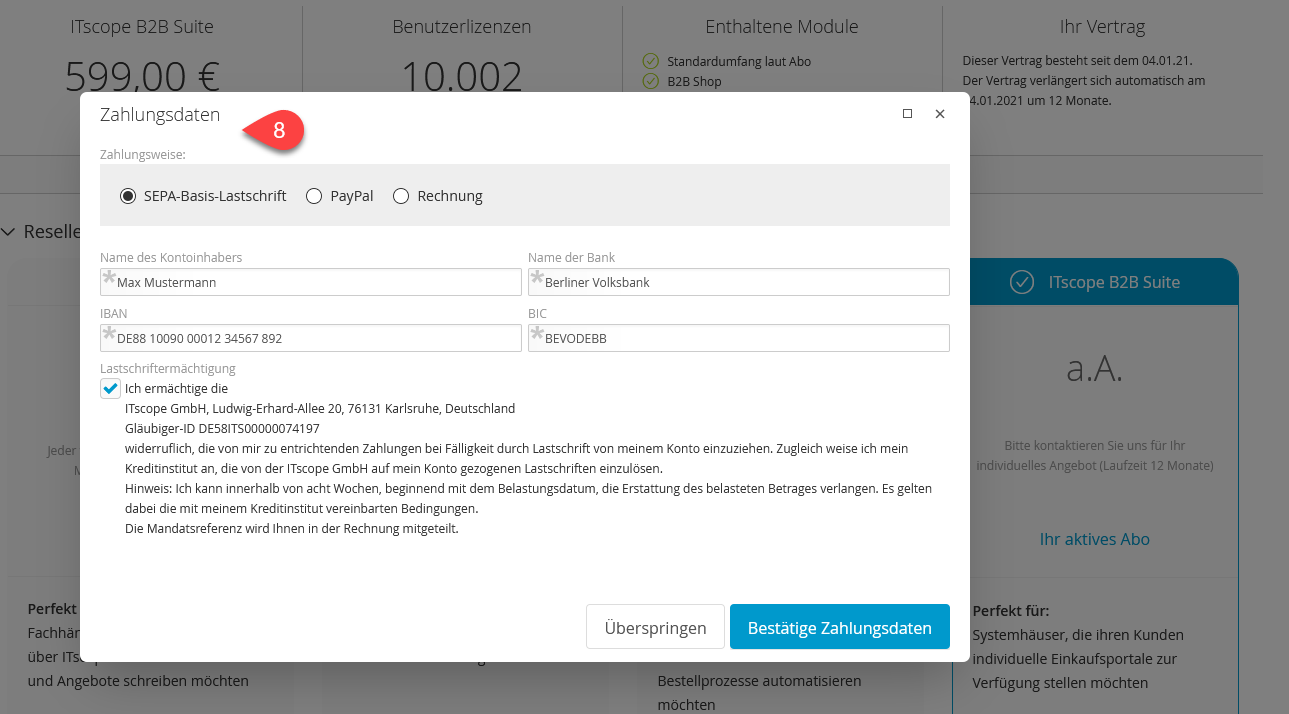Close the Zahlungsdaten dialog

(x=940, y=114)
